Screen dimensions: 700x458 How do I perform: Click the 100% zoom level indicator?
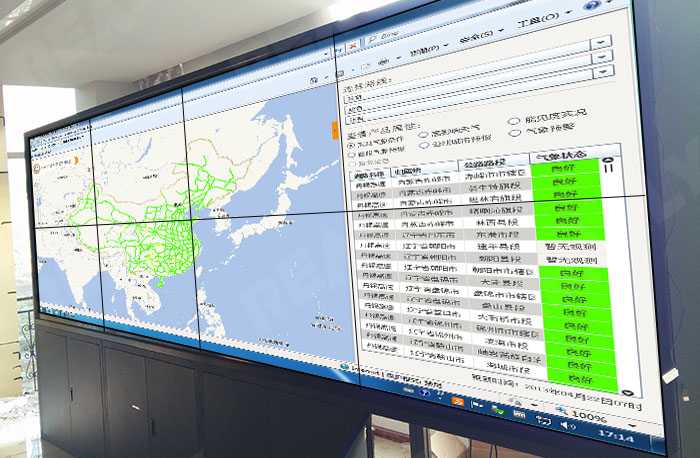(x=590, y=417)
